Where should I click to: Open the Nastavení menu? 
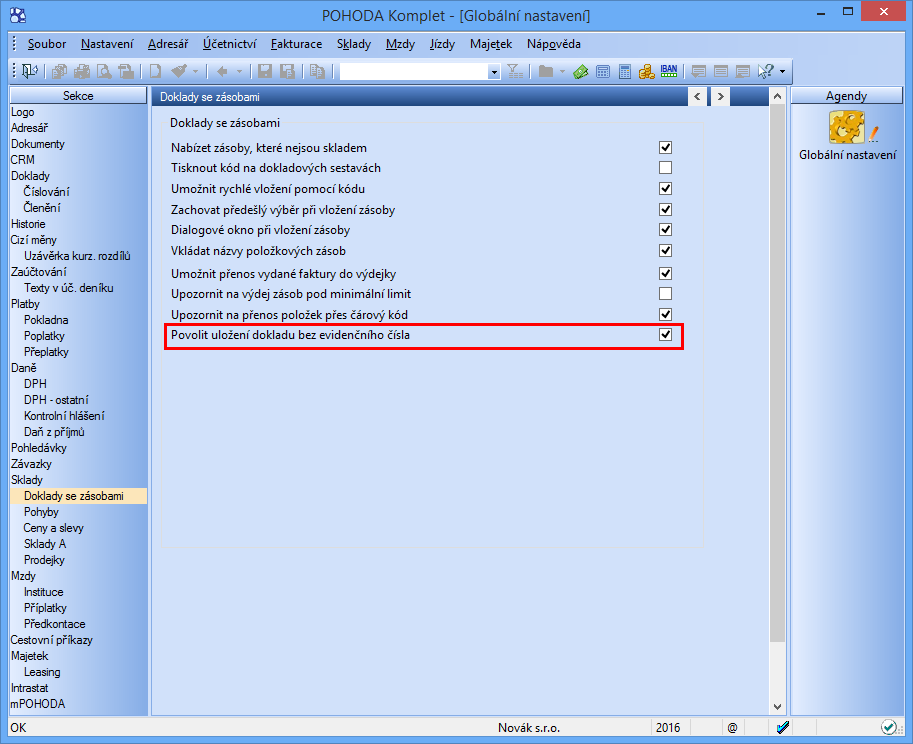(107, 44)
